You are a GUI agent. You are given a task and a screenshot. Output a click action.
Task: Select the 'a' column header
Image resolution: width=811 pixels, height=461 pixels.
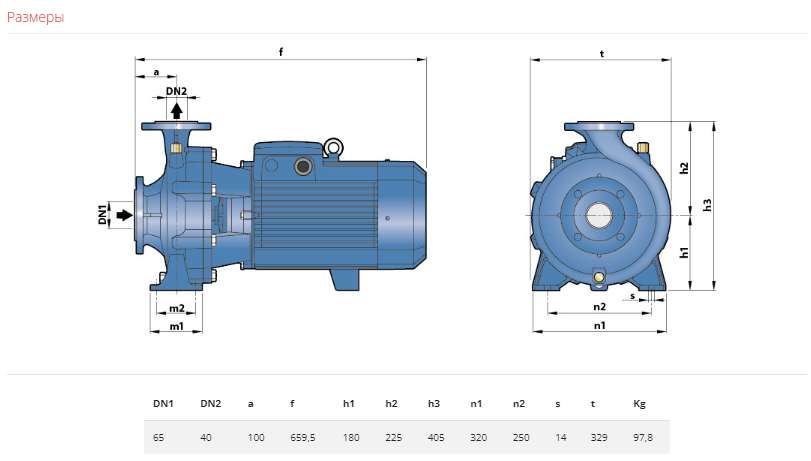coord(251,404)
